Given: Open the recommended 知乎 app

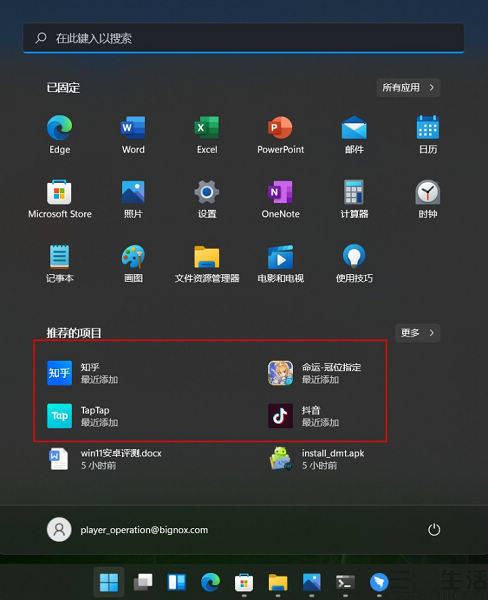Looking at the screenshot, I should point(82,373).
